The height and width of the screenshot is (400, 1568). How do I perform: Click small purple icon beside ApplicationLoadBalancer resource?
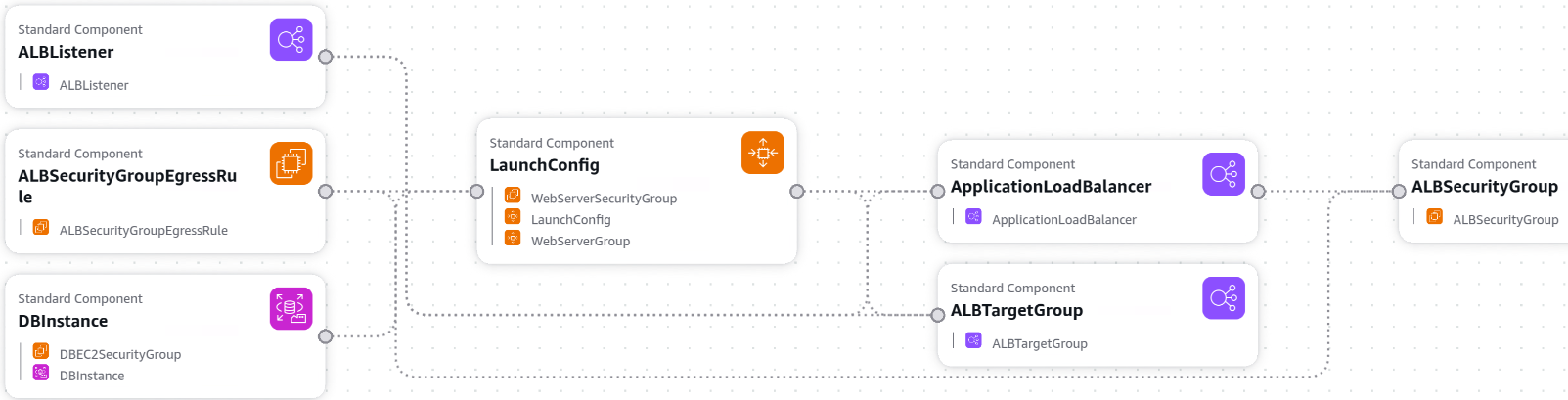(973, 216)
